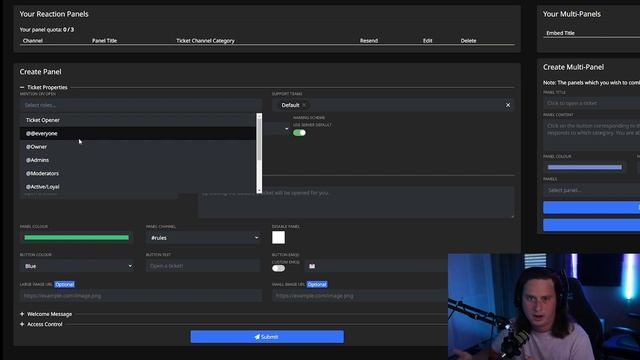640x360 pixels.
Task: Choose @Active/Loyal role option
Action: pyautogui.click(x=138, y=187)
